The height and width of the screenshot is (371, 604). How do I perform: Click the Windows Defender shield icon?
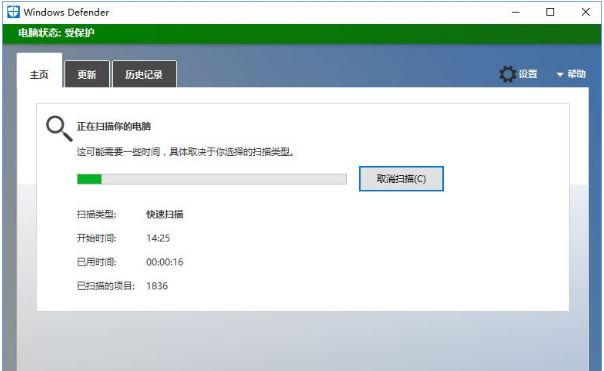coord(13,12)
